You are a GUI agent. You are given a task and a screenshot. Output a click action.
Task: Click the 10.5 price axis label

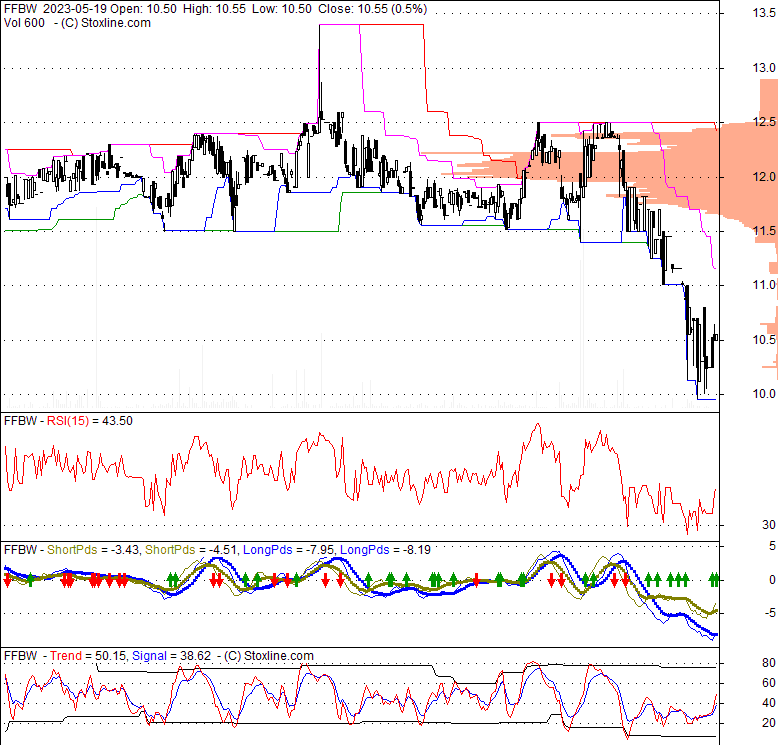pos(764,340)
